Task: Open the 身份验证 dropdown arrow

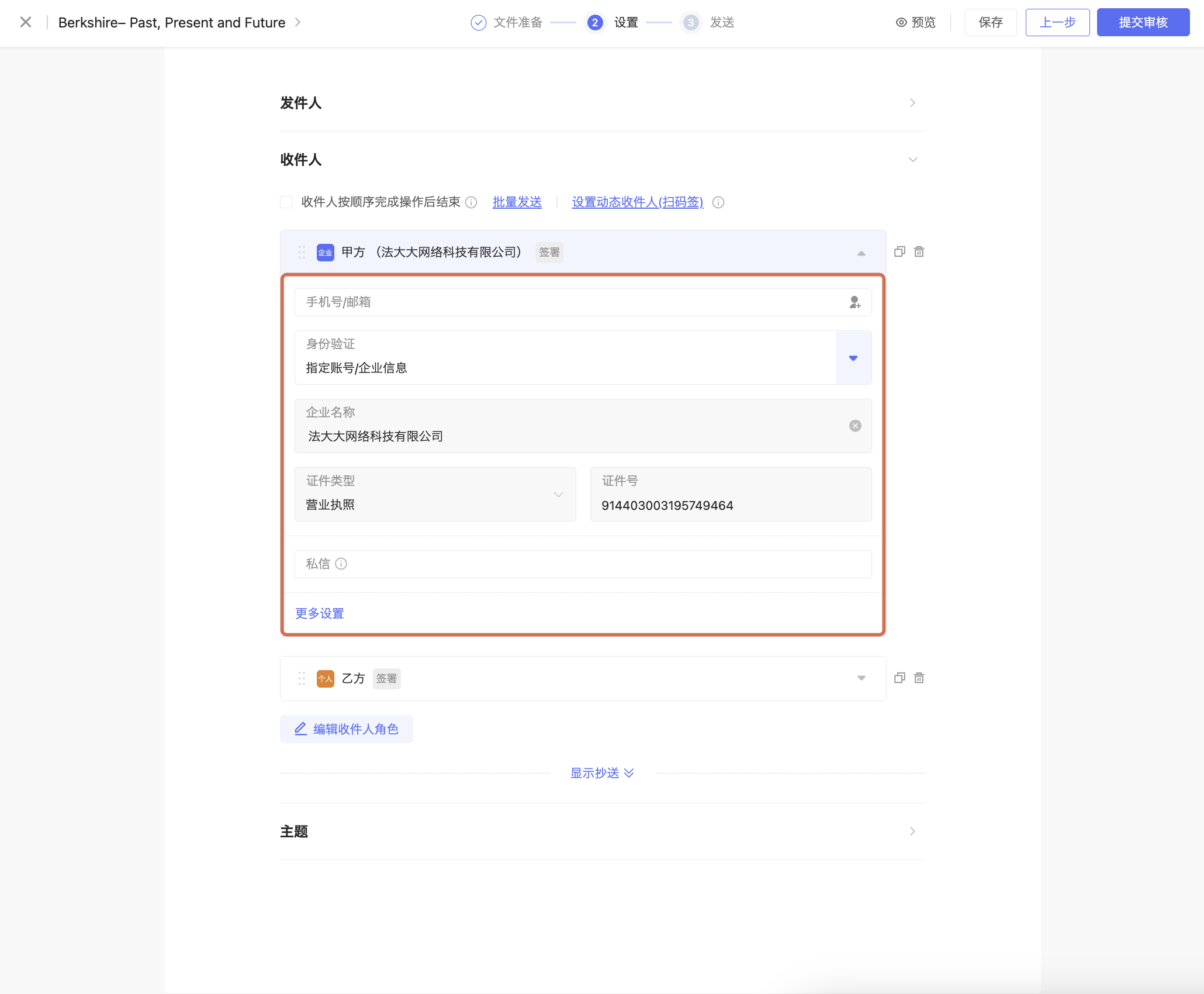Action: 853,358
